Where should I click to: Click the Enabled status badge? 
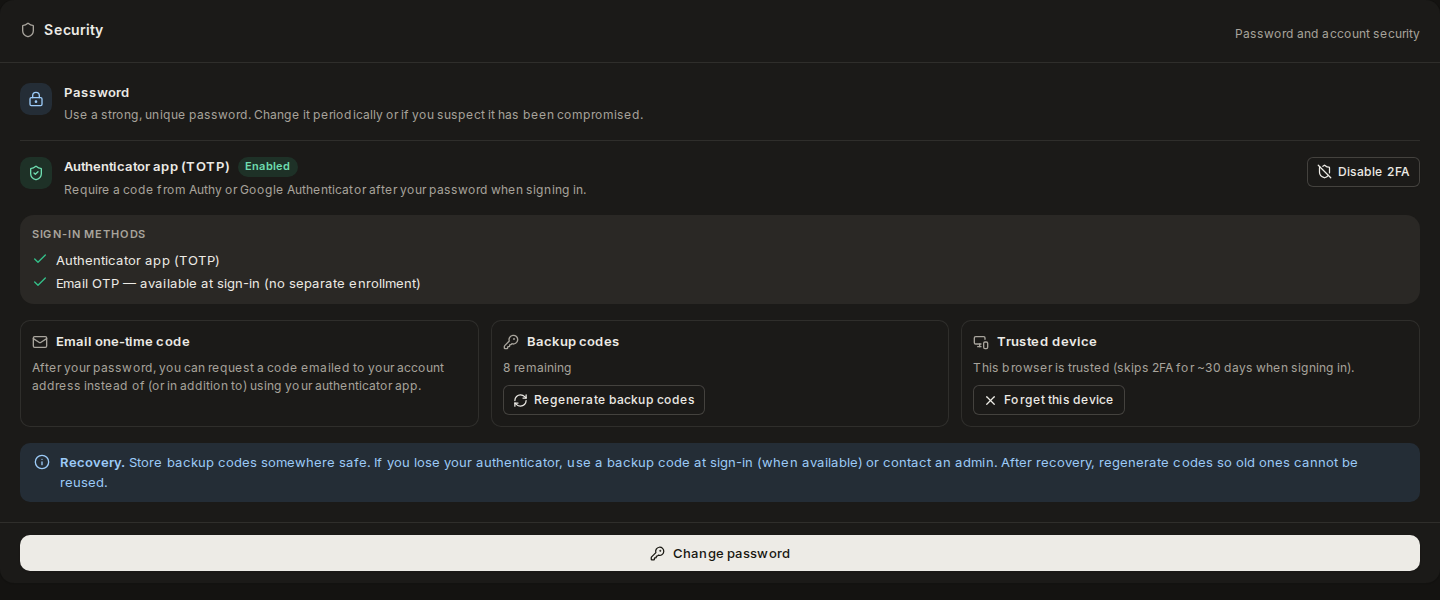point(268,167)
